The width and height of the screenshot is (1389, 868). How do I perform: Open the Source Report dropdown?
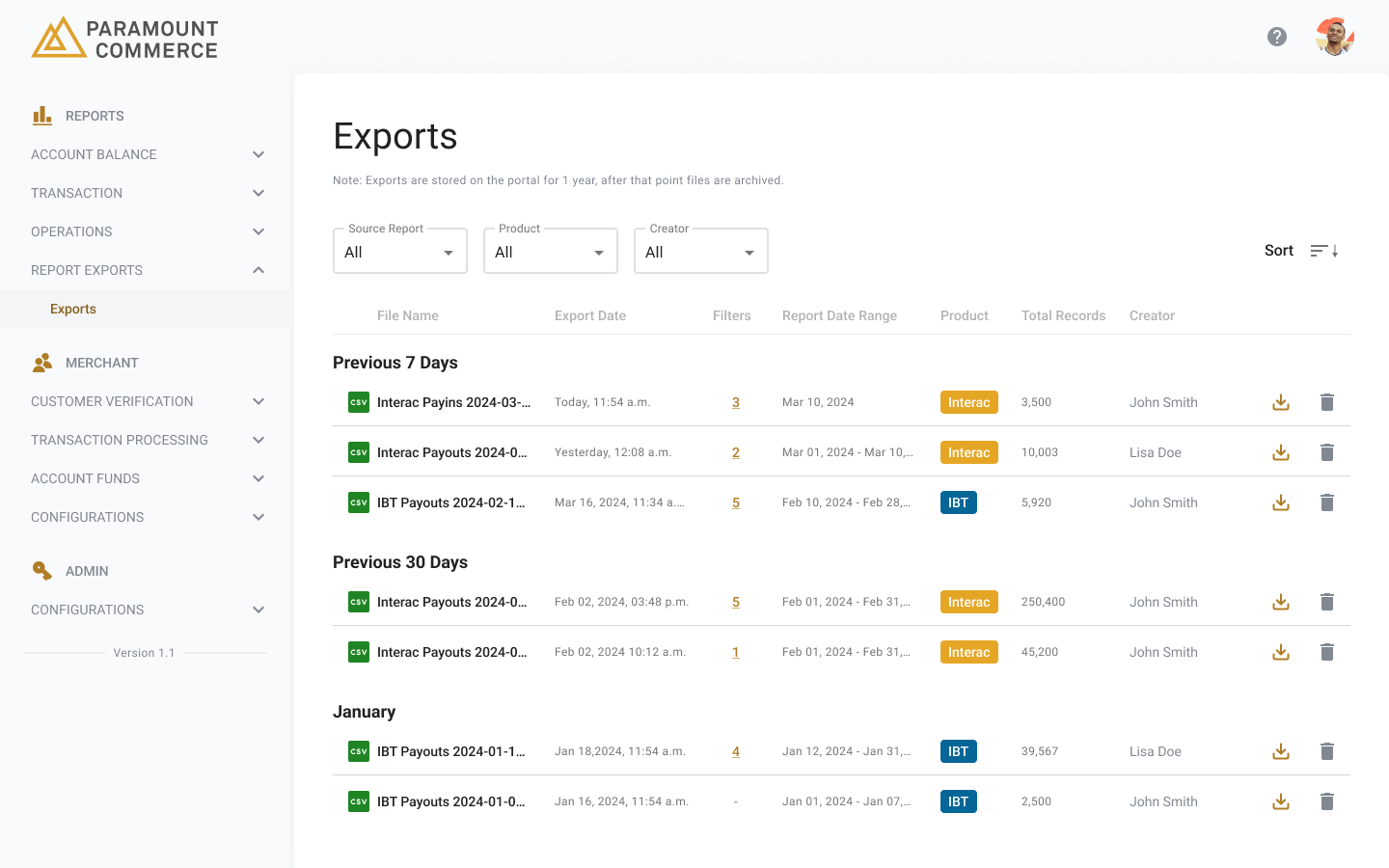pyautogui.click(x=399, y=251)
